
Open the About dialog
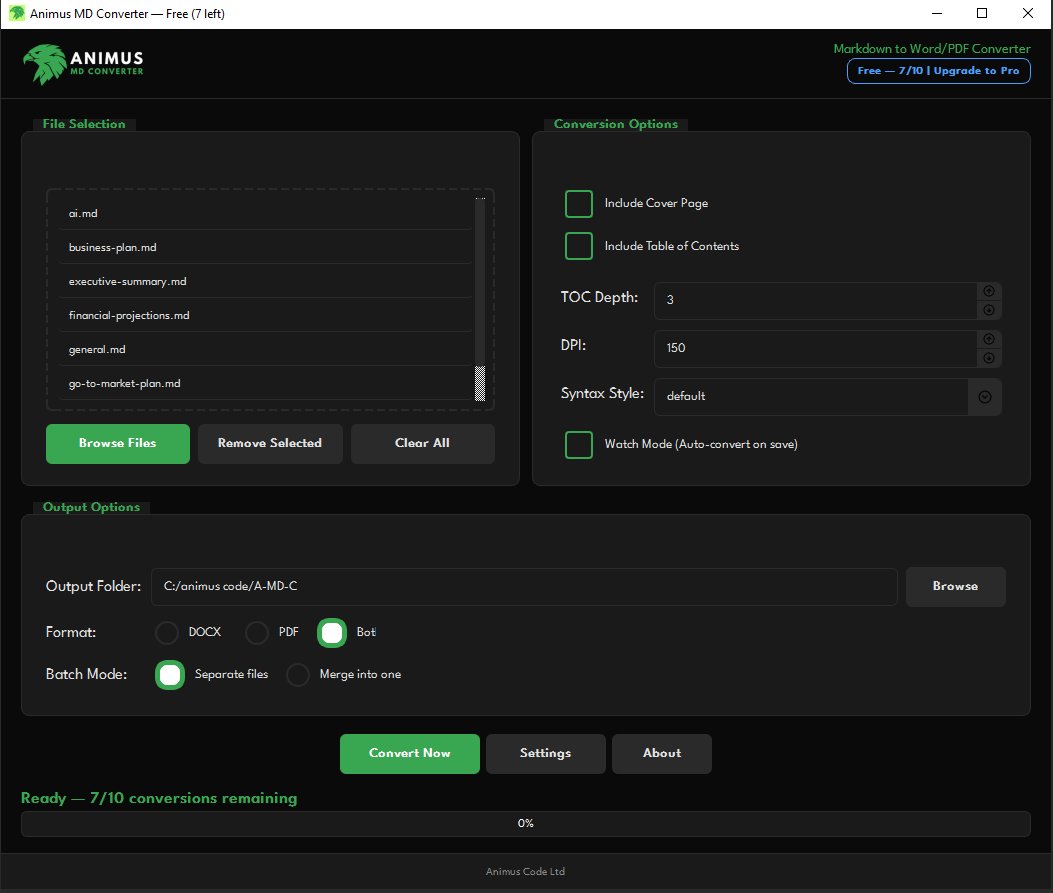click(x=661, y=754)
